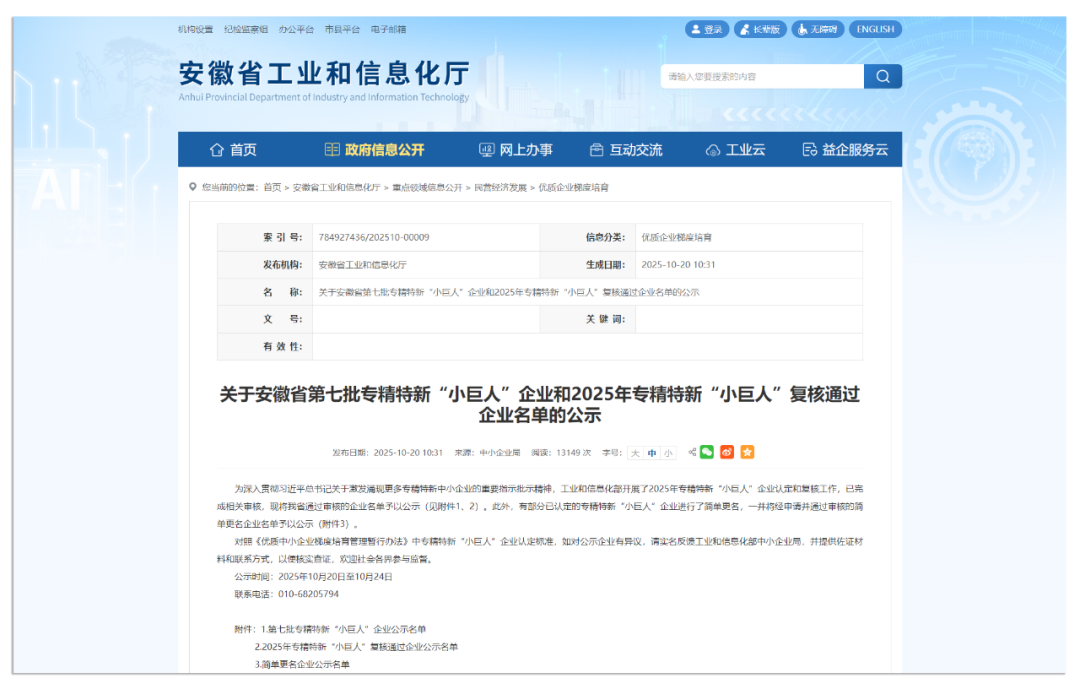Click the orange favorite star icon
1080x689 pixels.
[x=747, y=452]
